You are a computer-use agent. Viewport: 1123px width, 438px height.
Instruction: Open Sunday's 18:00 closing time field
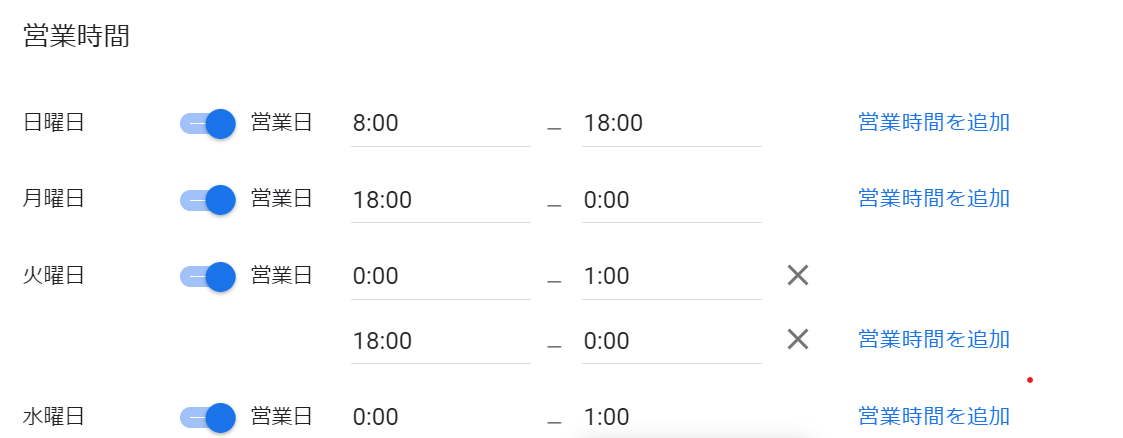pos(671,124)
